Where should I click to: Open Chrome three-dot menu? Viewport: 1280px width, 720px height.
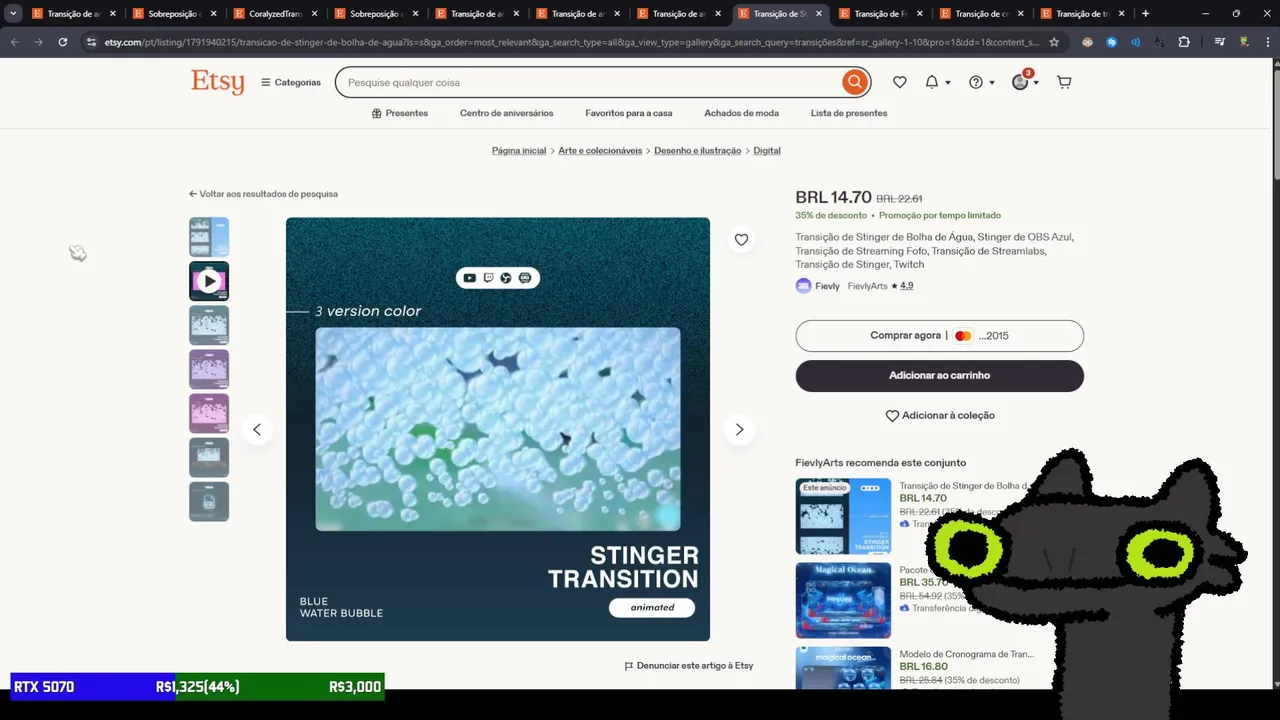click(x=1267, y=42)
